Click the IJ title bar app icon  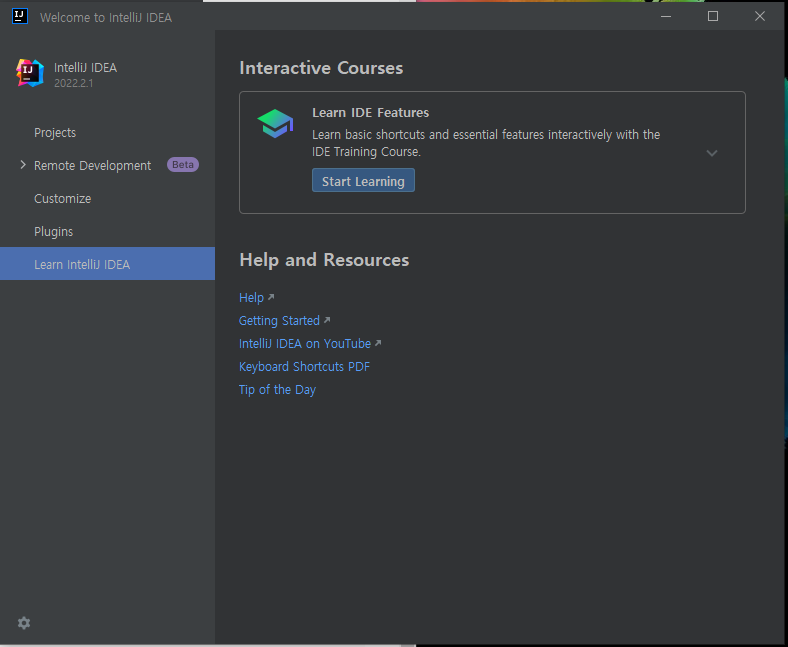pyautogui.click(x=20, y=16)
